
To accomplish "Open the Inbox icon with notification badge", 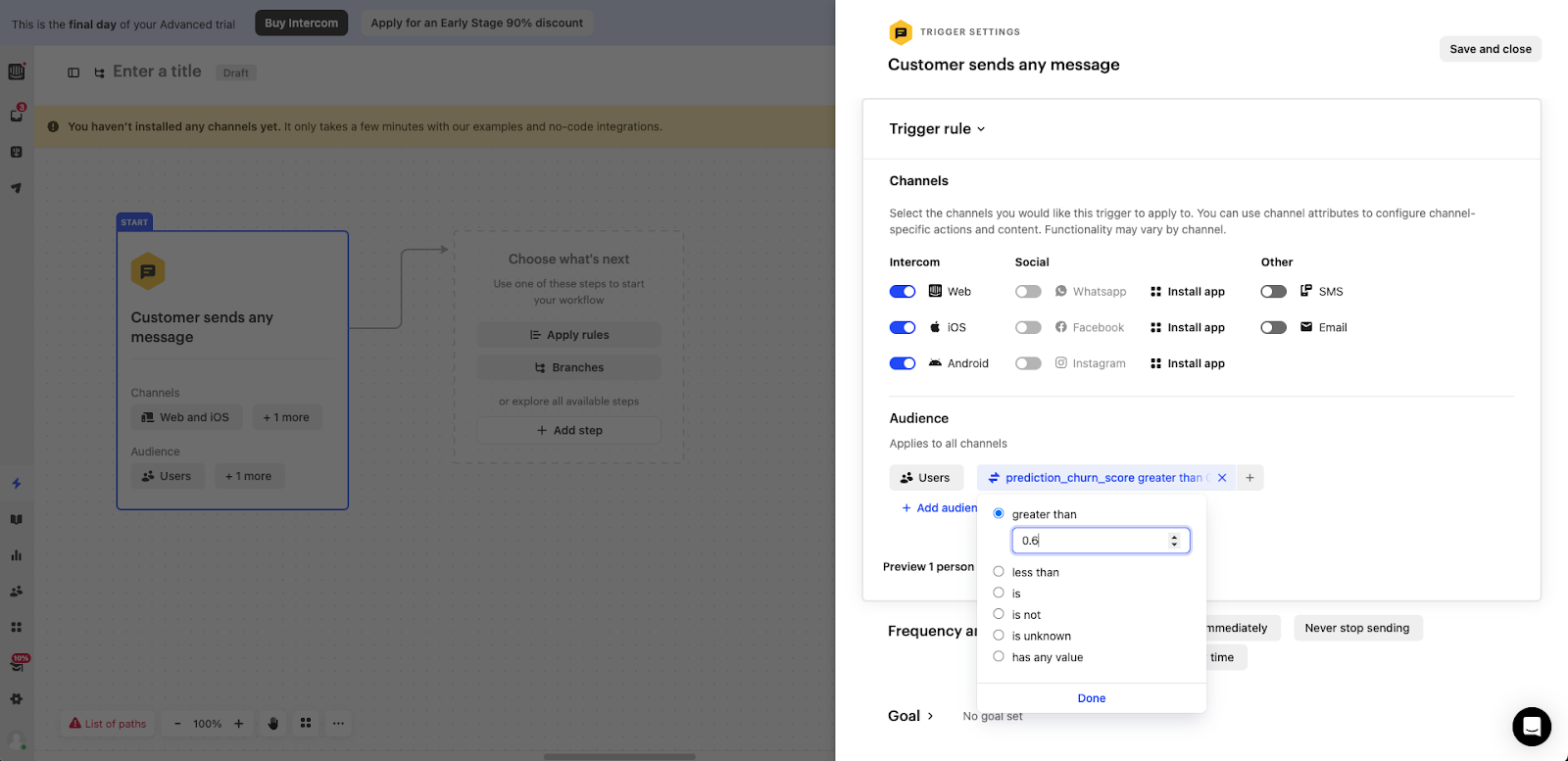I will pyautogui.click(x=17, y=115).
